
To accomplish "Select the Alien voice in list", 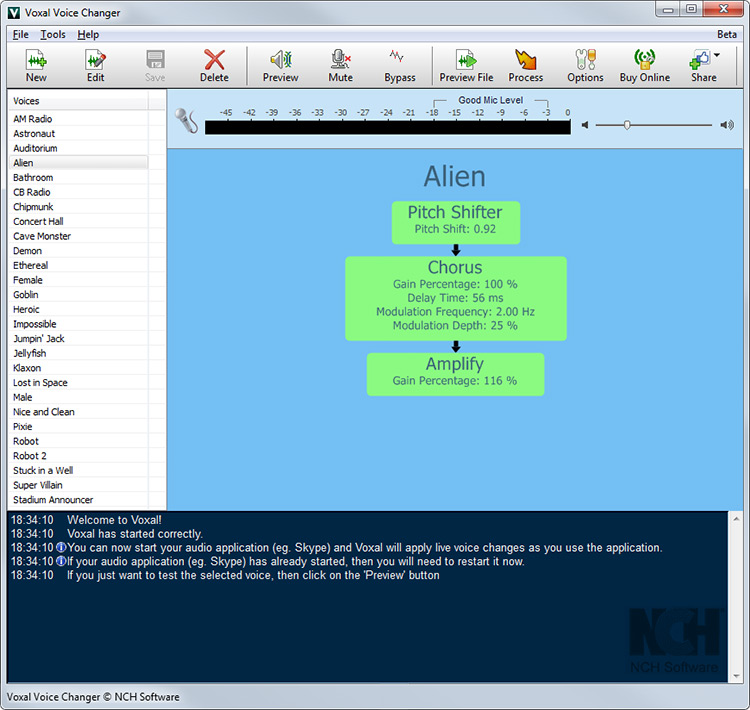I will tap(78, 163).
